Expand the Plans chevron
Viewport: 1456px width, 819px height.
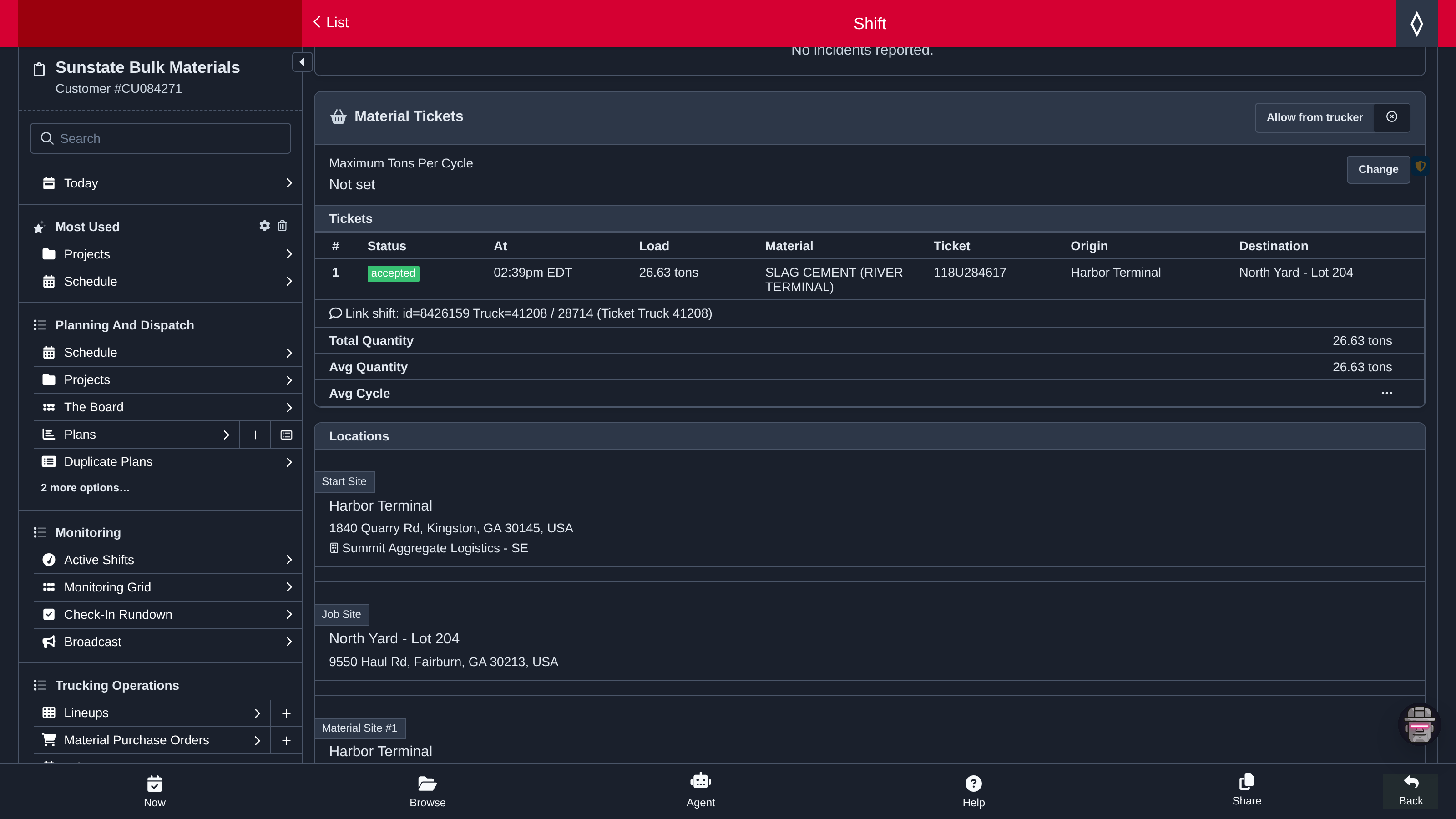tap(226, 435)
